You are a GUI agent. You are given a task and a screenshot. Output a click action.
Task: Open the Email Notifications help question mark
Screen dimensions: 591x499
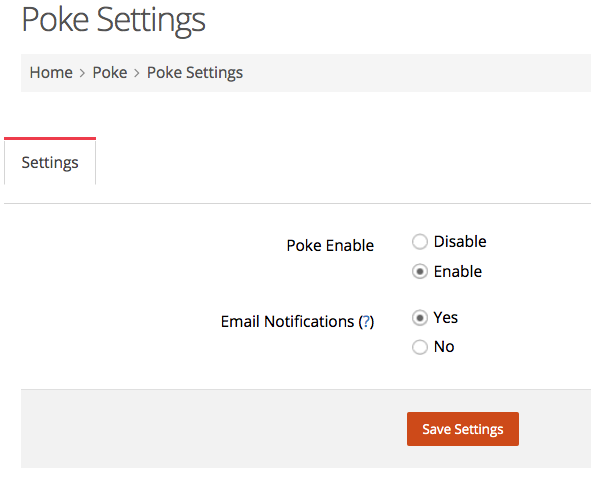click(366, 321)
